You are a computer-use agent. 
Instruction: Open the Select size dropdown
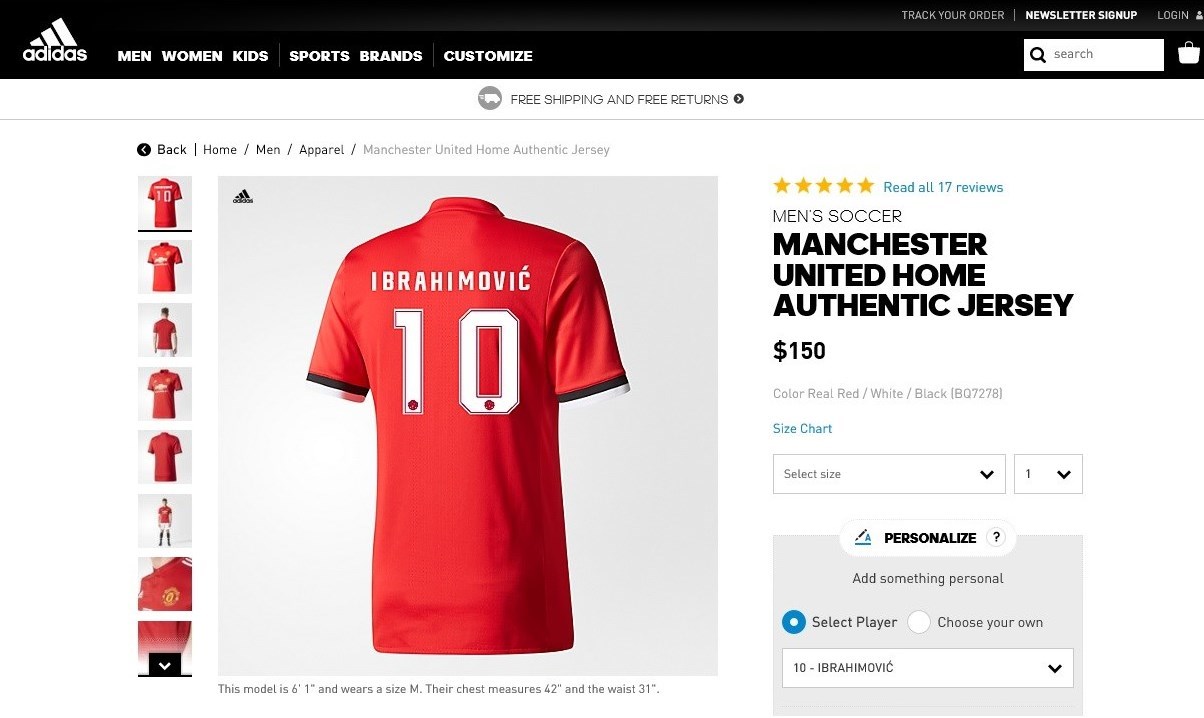(888, 474)
